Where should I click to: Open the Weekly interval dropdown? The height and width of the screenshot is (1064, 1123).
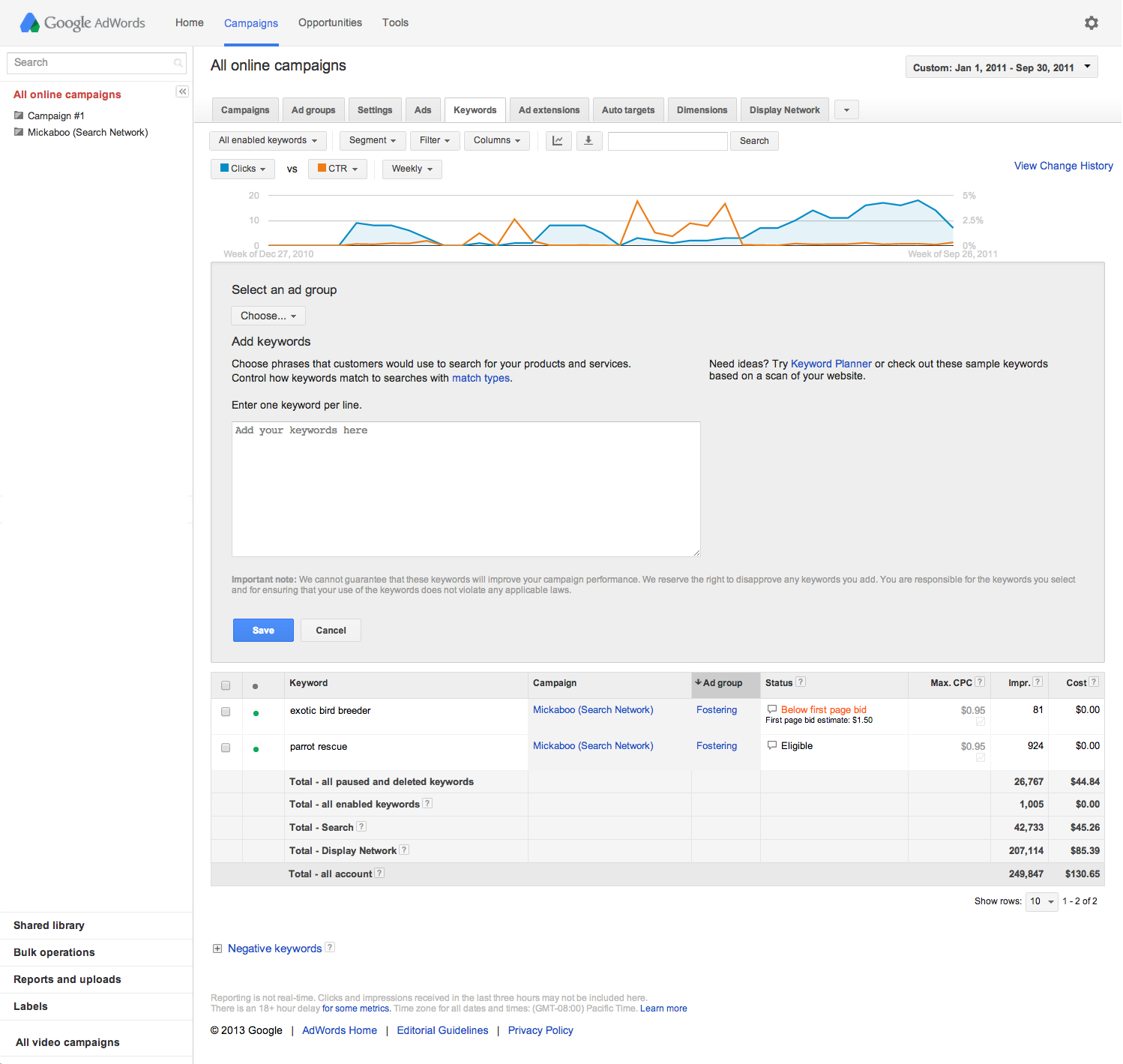click(x=412, y=169)
